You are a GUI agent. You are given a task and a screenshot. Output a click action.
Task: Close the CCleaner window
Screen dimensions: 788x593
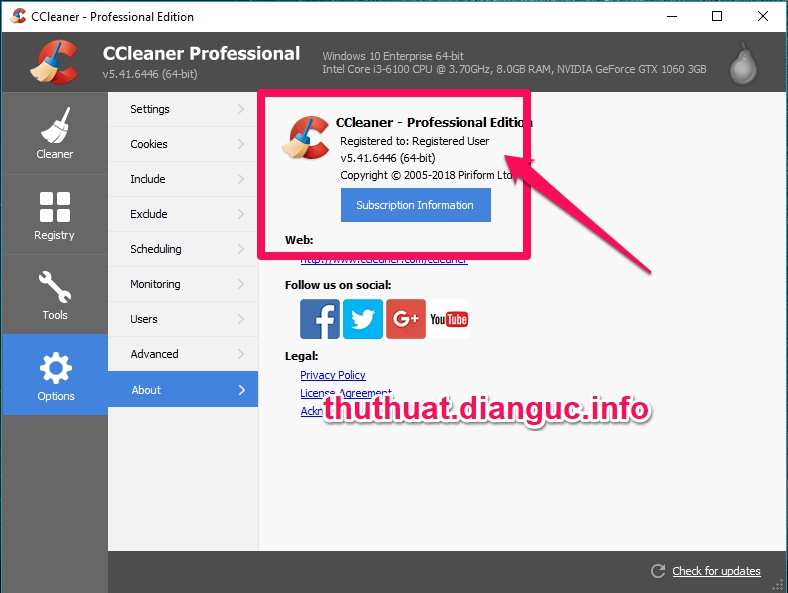[x=762, y=16]
